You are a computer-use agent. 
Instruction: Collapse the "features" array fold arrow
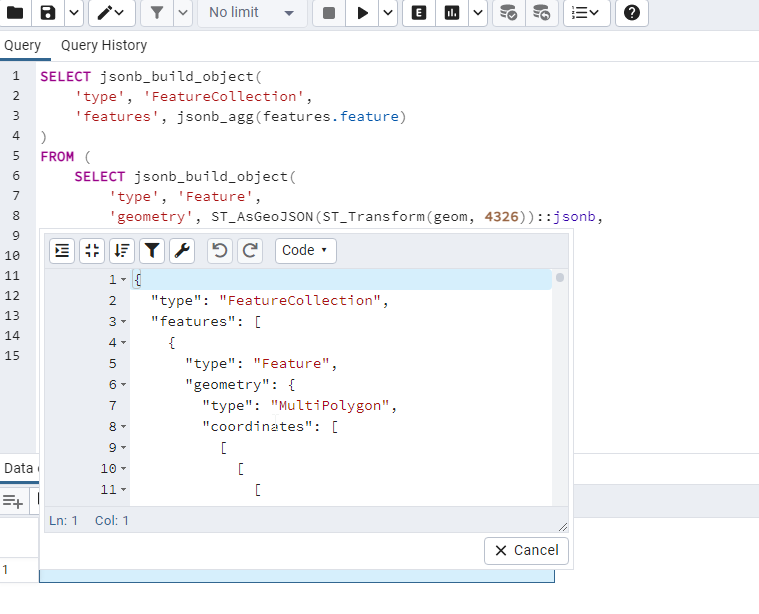(x=123, y=322)
